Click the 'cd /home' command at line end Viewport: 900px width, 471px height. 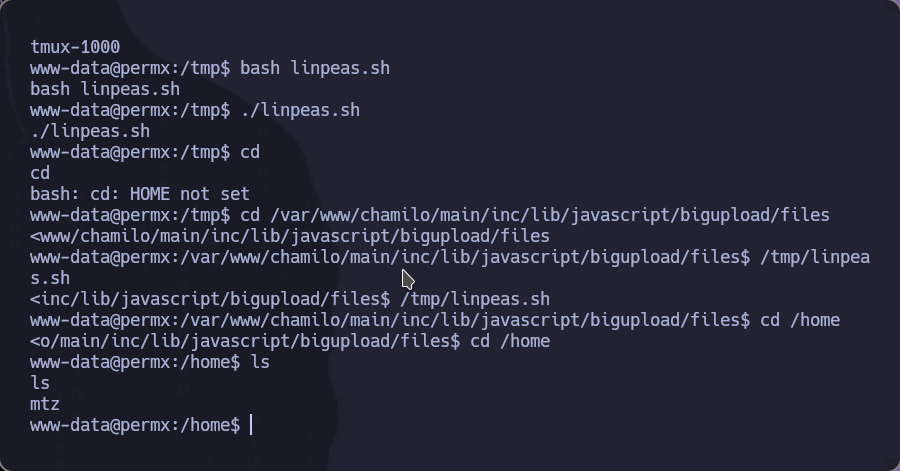pos(800,320)
